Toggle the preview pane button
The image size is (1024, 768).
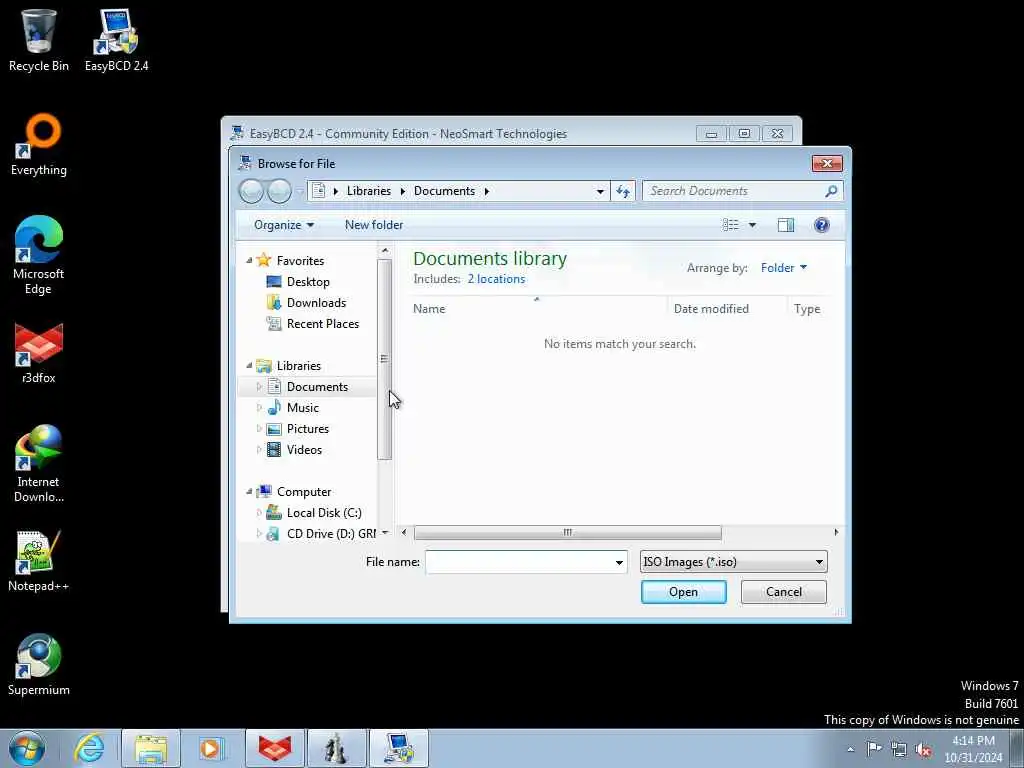(x=786, y=225)
